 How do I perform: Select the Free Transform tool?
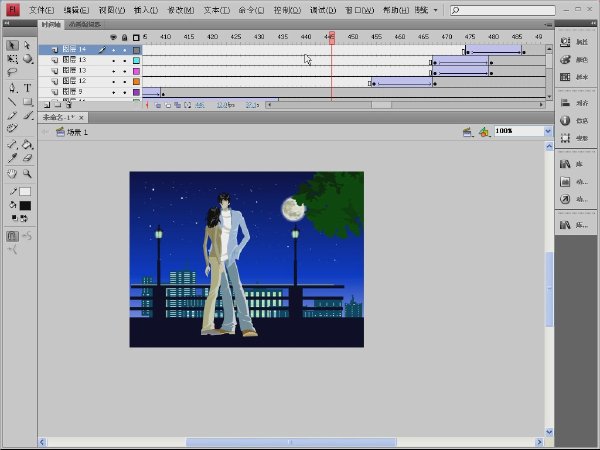coord(12,59)
